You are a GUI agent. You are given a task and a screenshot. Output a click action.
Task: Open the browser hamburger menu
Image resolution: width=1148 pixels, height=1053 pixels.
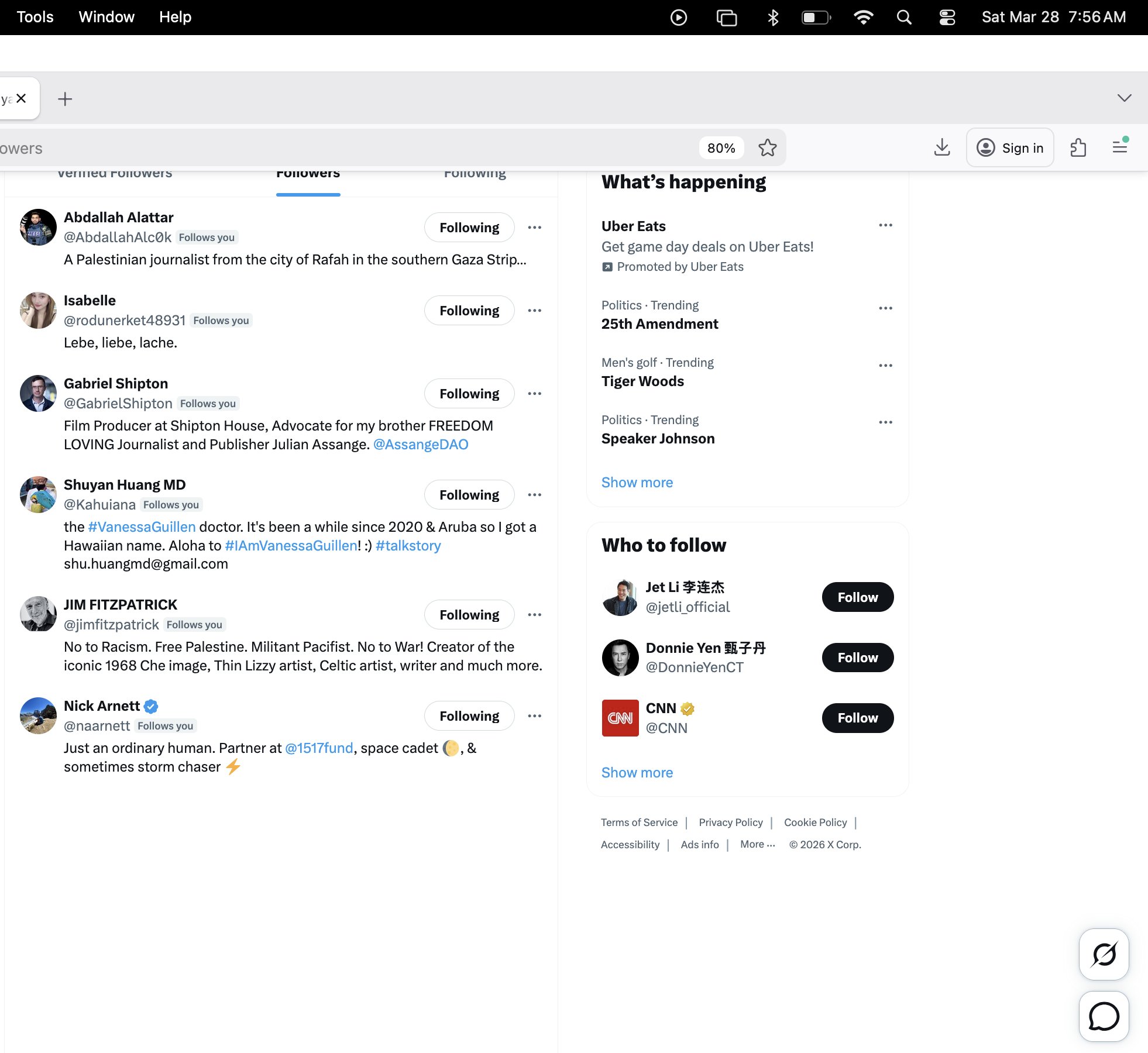(1120, 147)
